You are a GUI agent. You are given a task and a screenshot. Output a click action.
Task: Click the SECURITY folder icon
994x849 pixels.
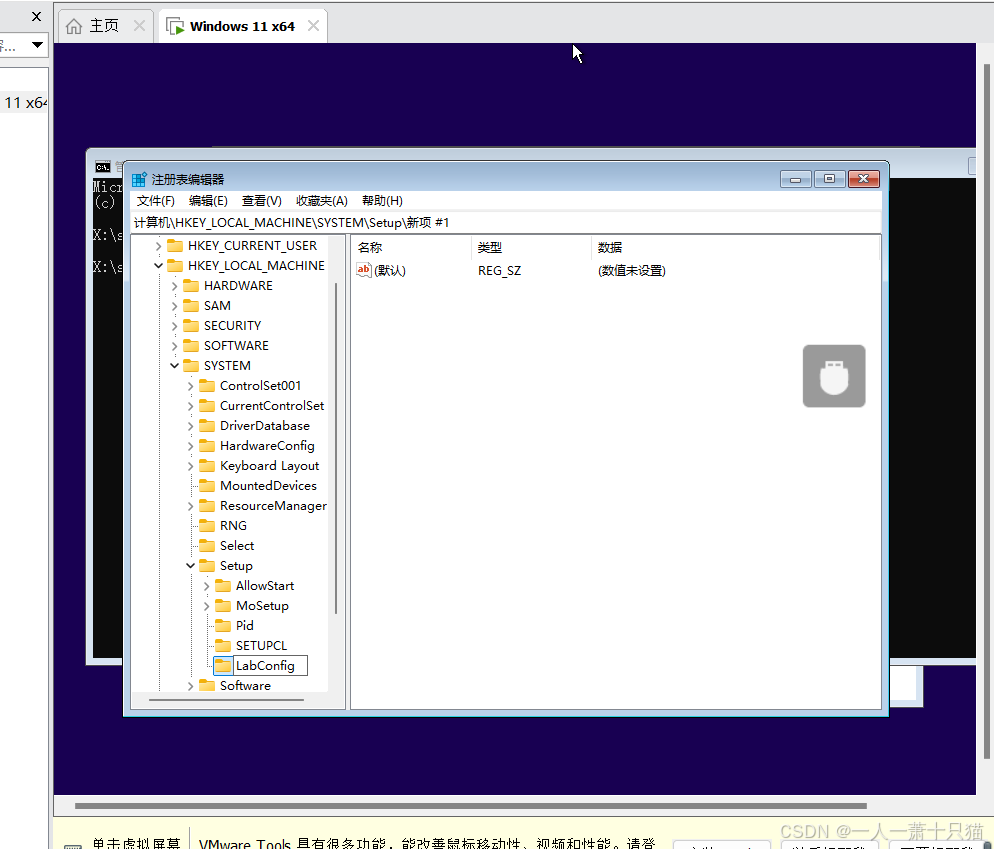pos(191,325)
